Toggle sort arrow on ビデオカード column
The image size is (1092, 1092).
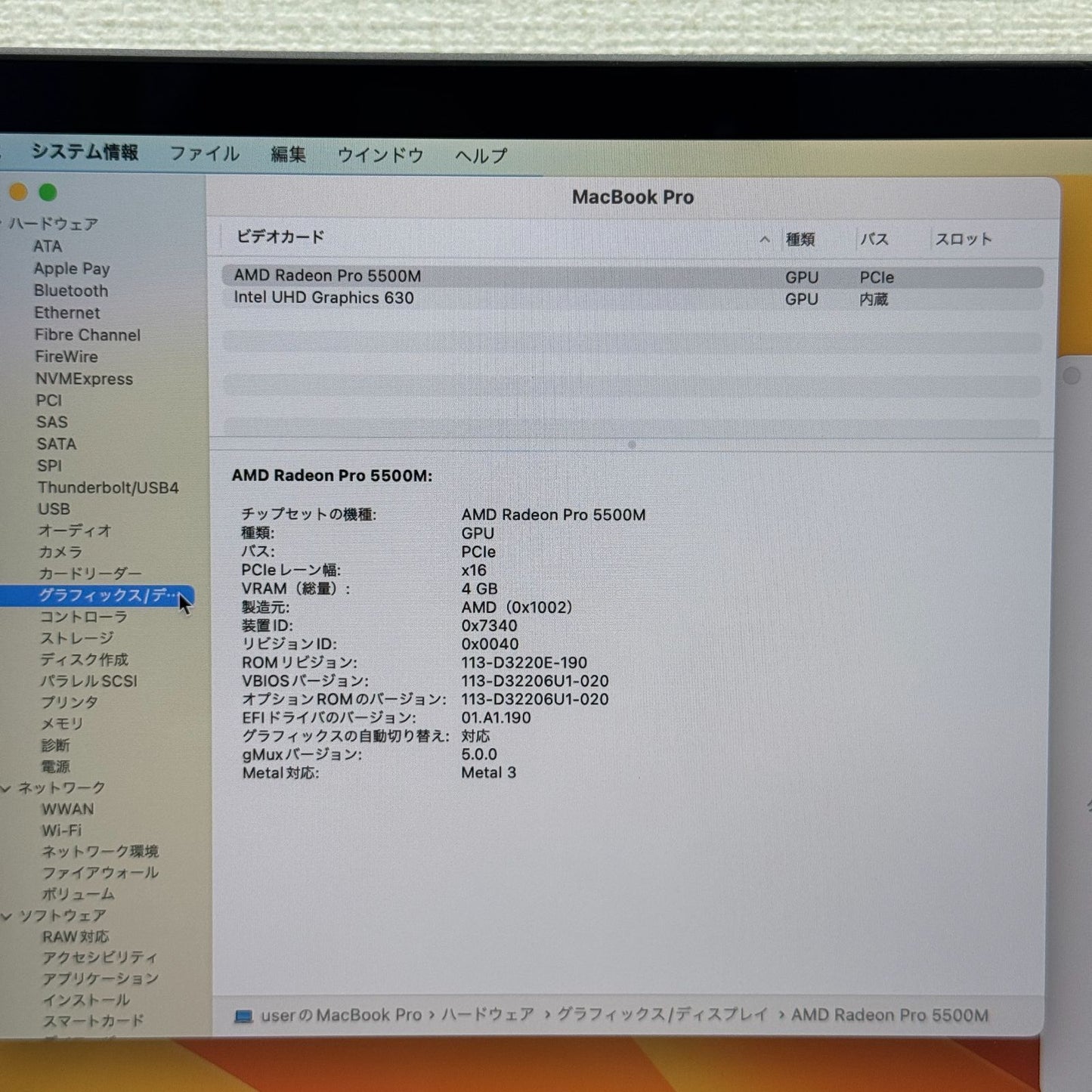click(x=765, y=240)
